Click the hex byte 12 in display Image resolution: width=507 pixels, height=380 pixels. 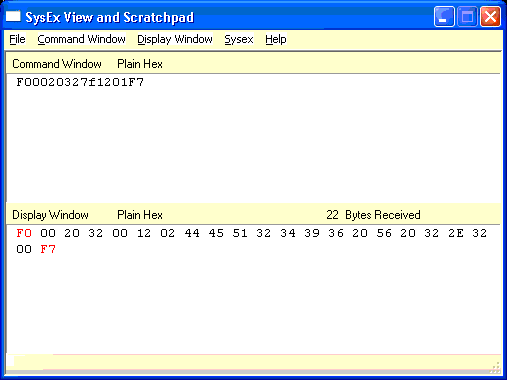pos(144,233)
